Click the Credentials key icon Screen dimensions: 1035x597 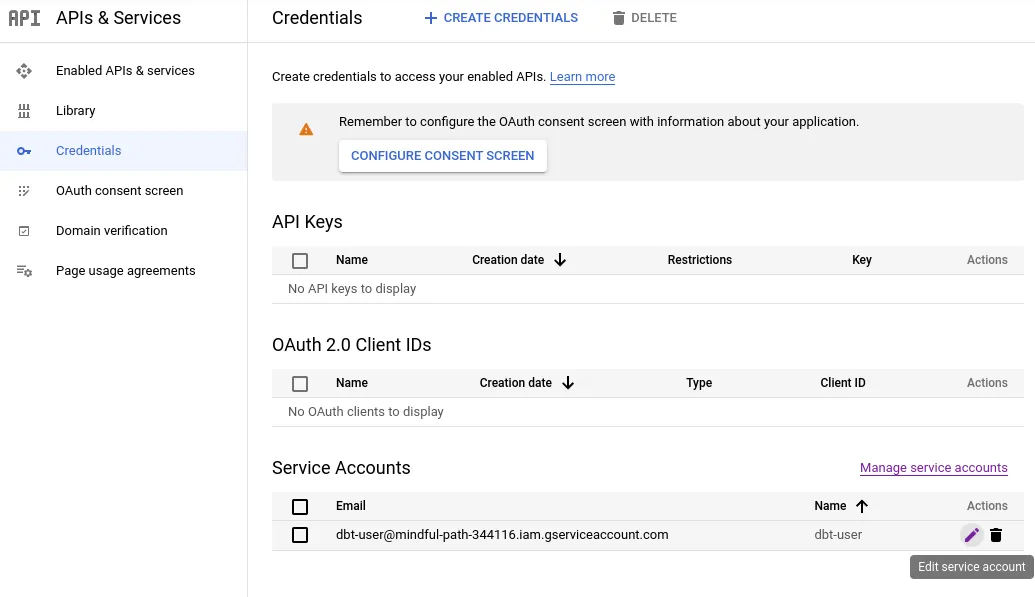pos(24,151)
